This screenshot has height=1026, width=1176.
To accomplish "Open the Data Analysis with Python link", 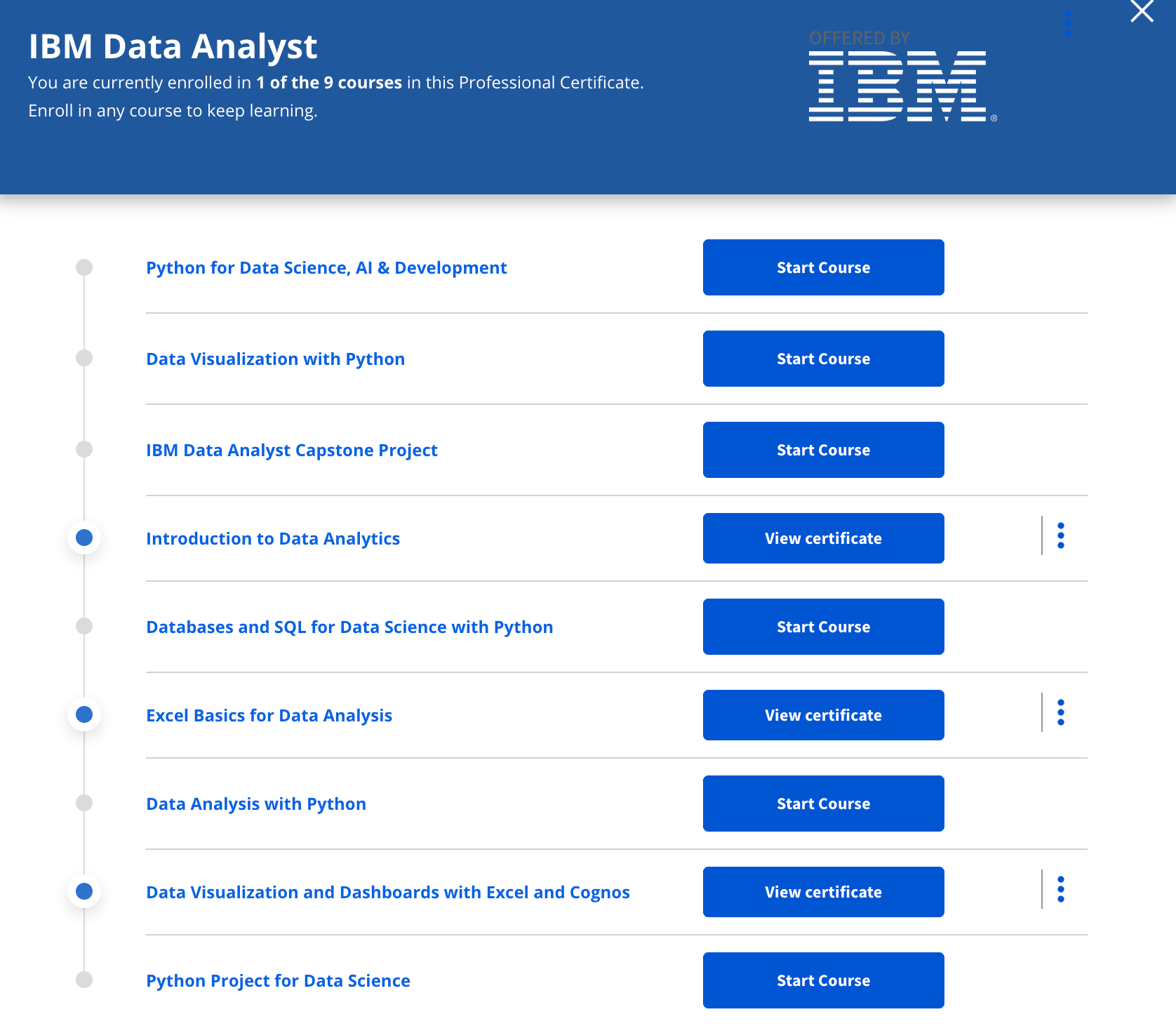I will coord(256,804).
